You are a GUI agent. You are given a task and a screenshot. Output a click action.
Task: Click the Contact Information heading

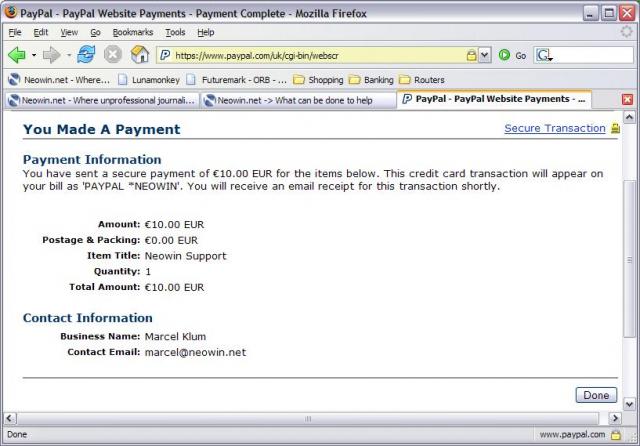click(x=88, y=318)
